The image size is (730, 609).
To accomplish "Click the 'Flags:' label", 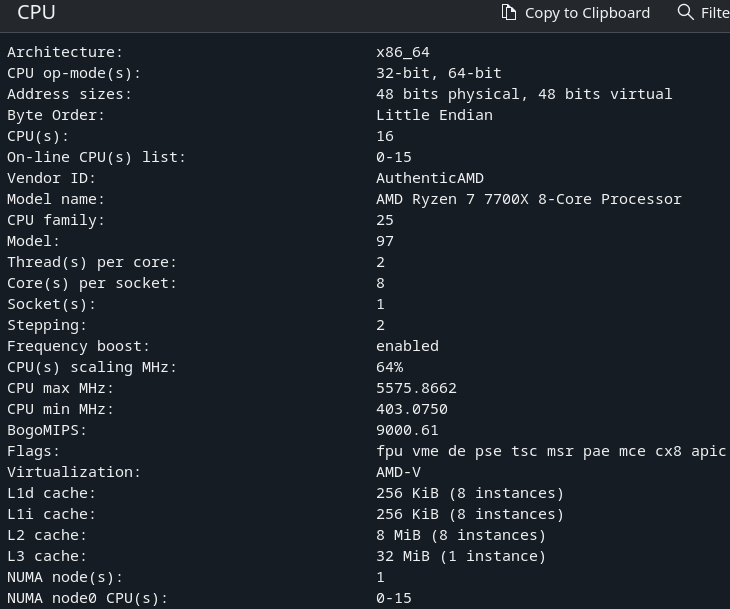I will pyautogui.click(x=34, y=451).
